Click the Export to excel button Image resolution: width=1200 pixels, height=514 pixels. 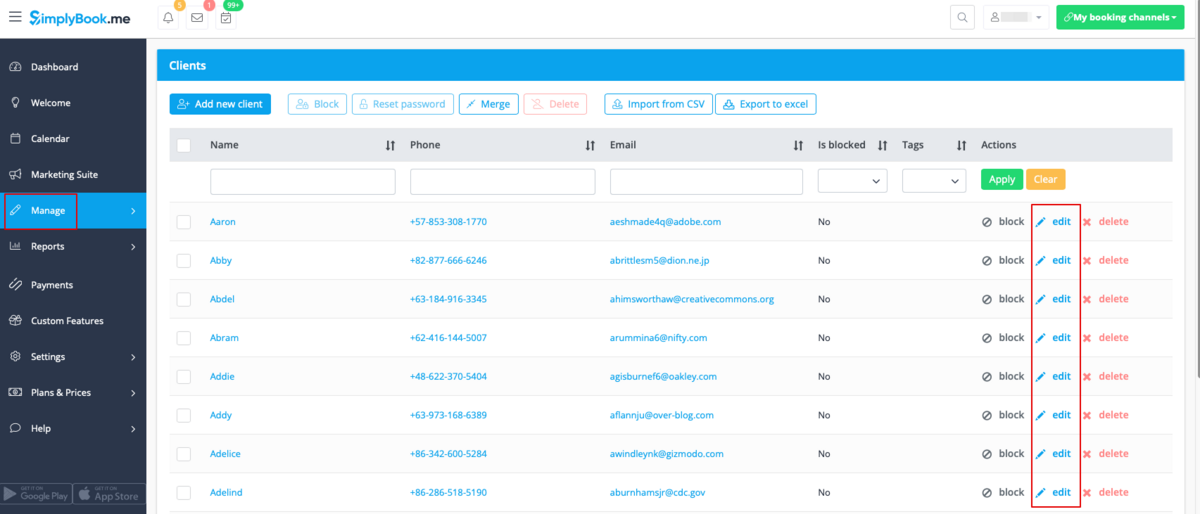[766, 104]
